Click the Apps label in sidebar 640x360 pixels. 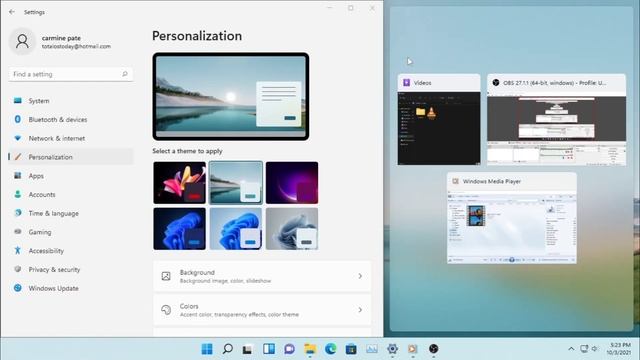tap(36, 176)
